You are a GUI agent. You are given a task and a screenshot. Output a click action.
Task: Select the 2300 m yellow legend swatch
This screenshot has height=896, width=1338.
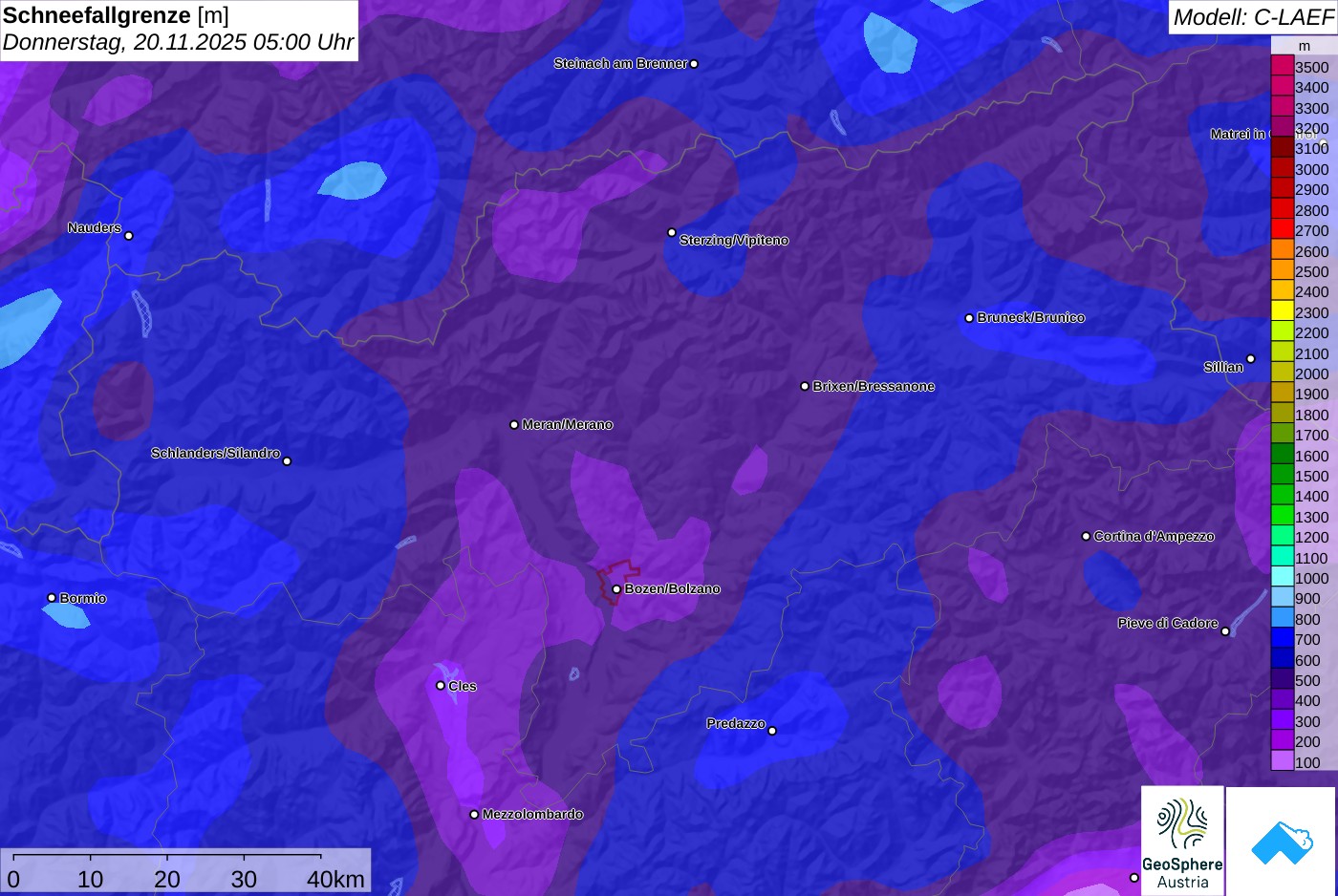pos(1282,312)
